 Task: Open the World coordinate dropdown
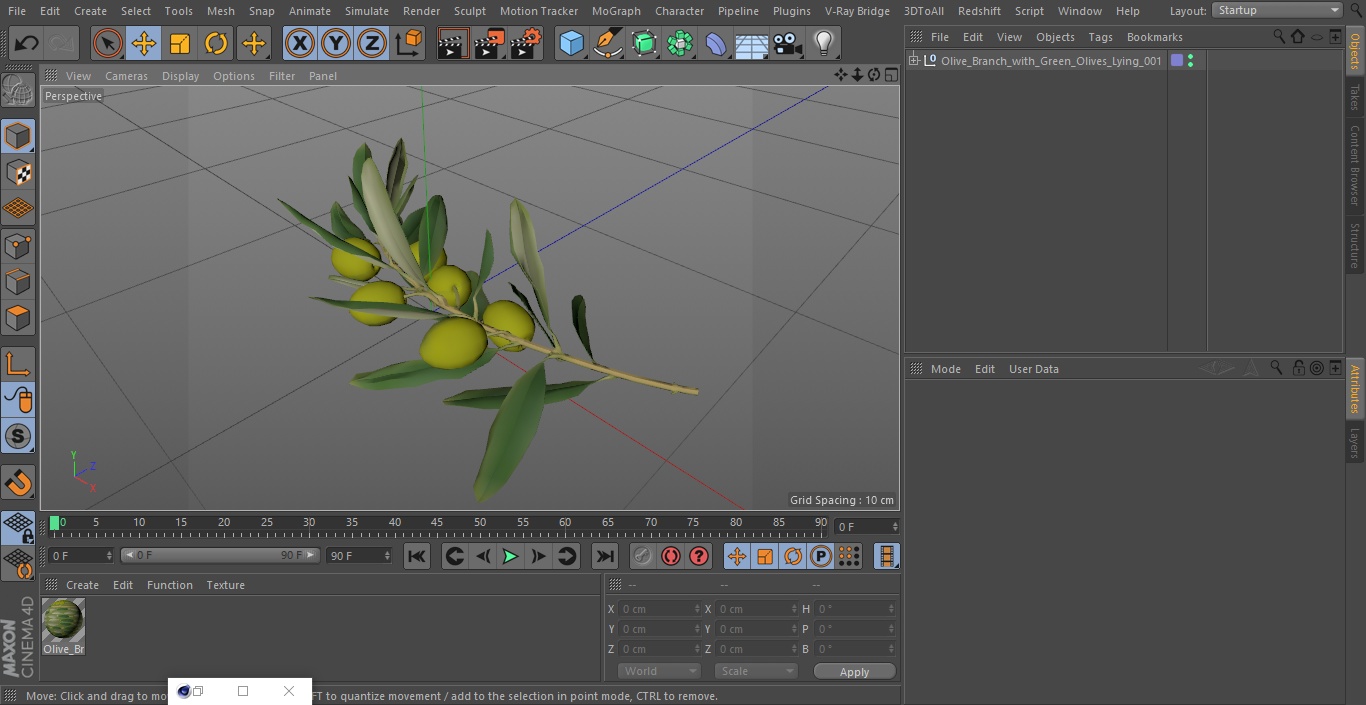[x=659, y=671]
